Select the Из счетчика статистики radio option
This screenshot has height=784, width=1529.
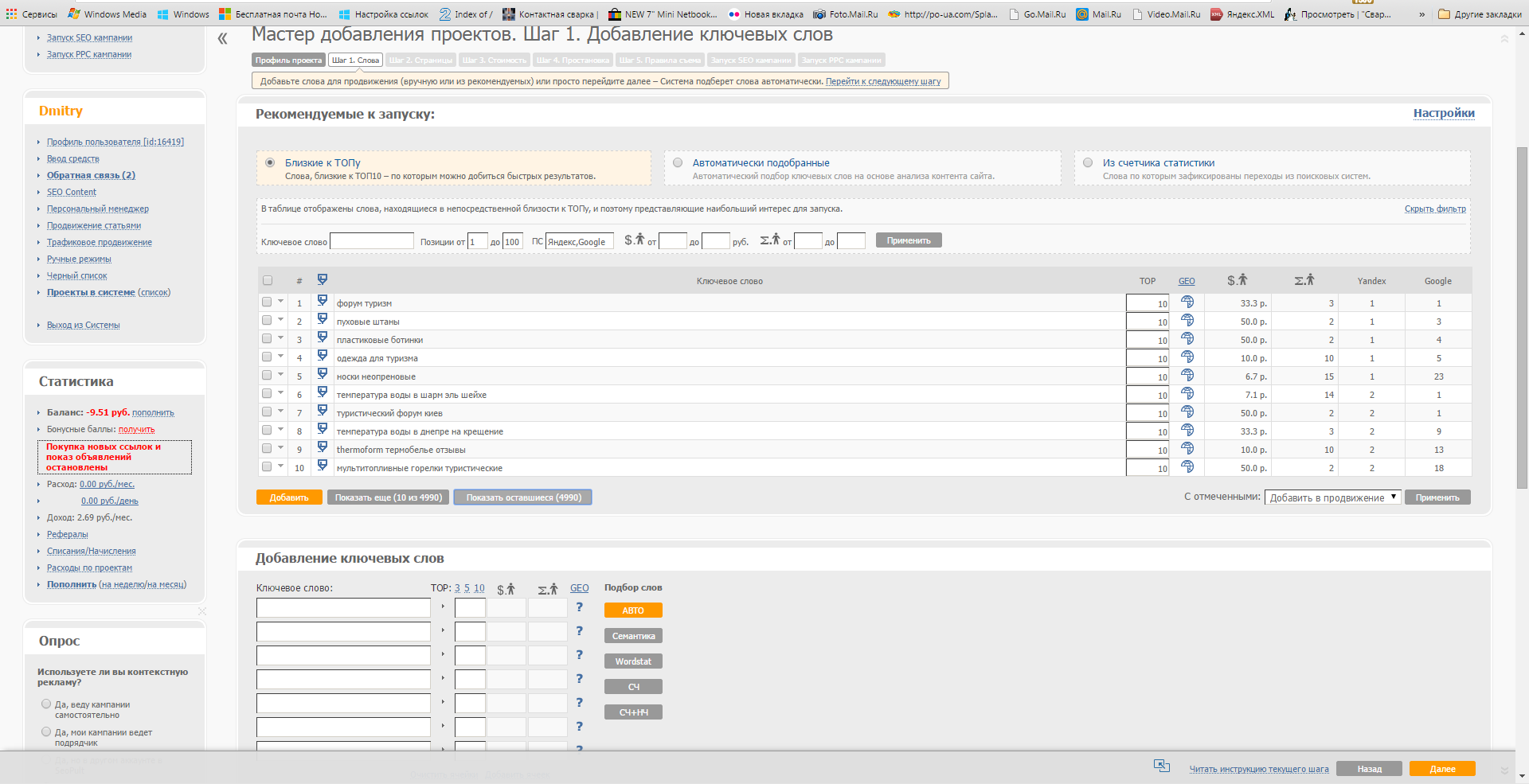pyautogui.click(x=1088, y=162)
